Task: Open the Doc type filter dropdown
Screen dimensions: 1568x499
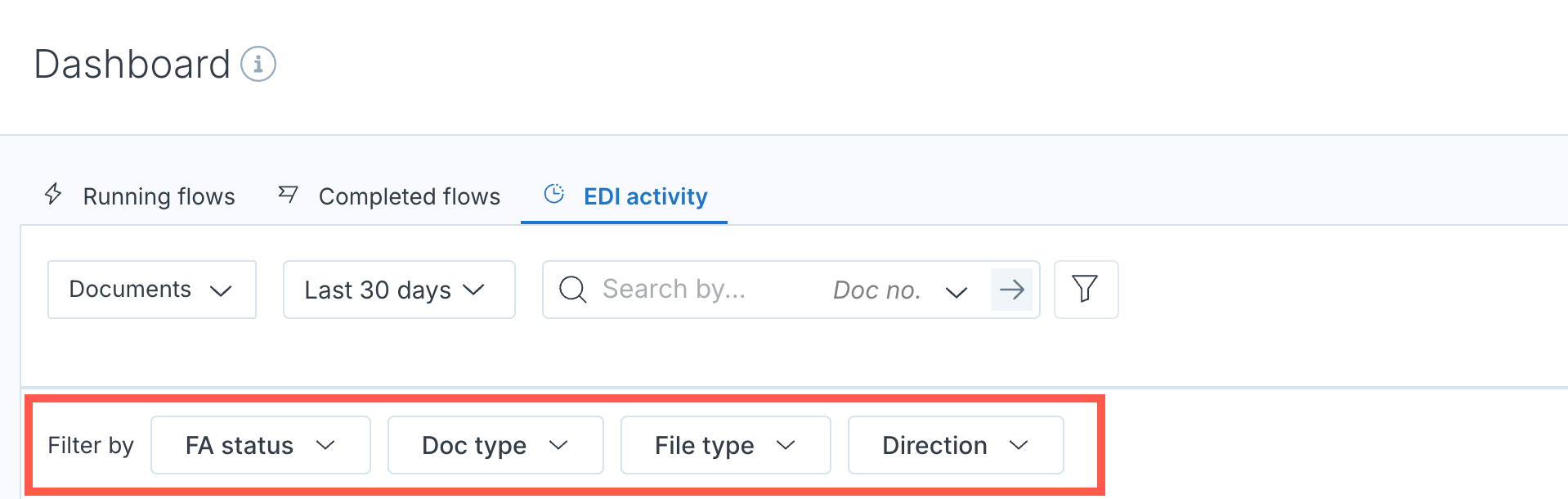Action: 495,445
